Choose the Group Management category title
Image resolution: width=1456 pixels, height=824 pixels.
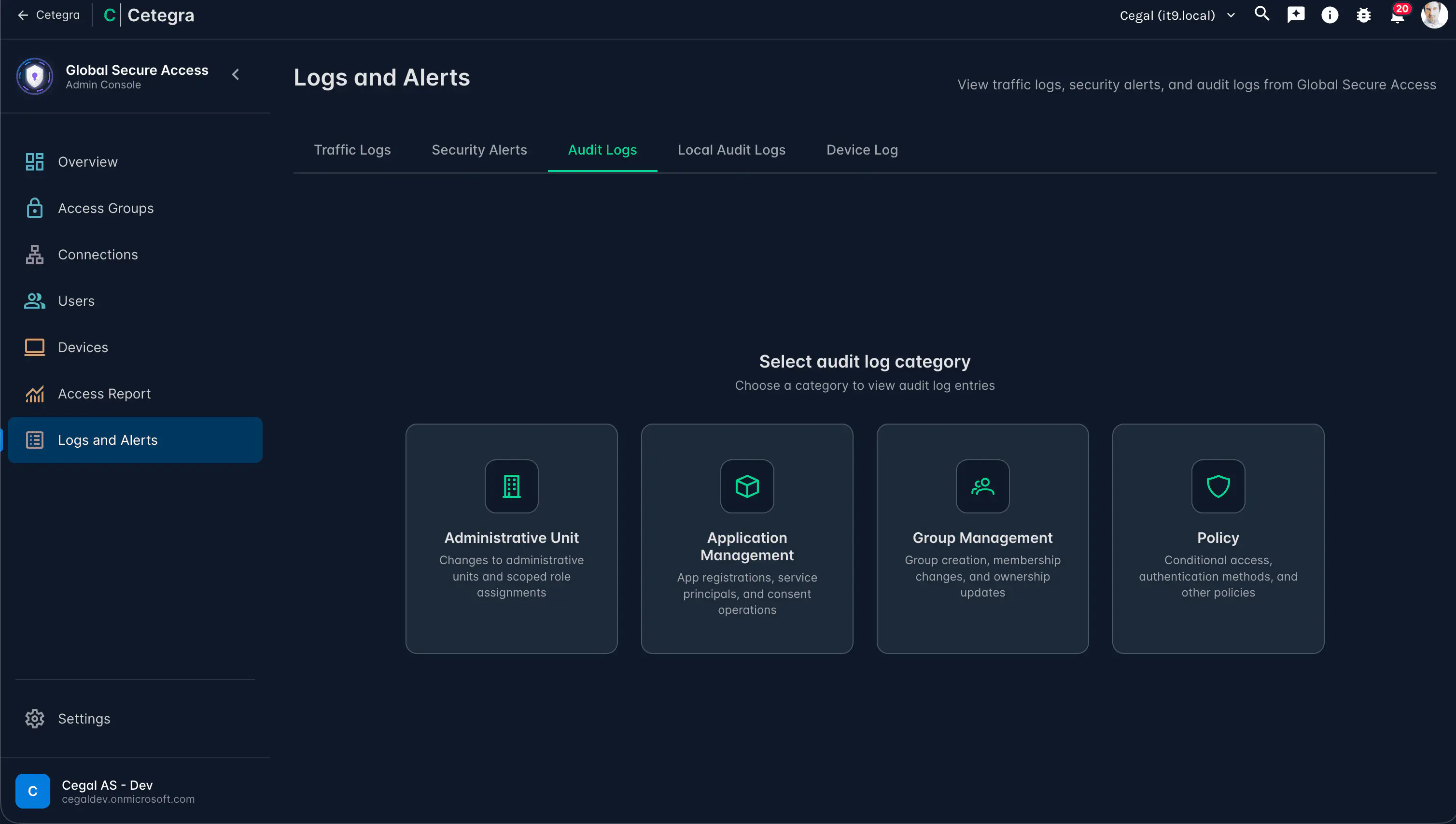pyautogui.click(x=982, y=538)
